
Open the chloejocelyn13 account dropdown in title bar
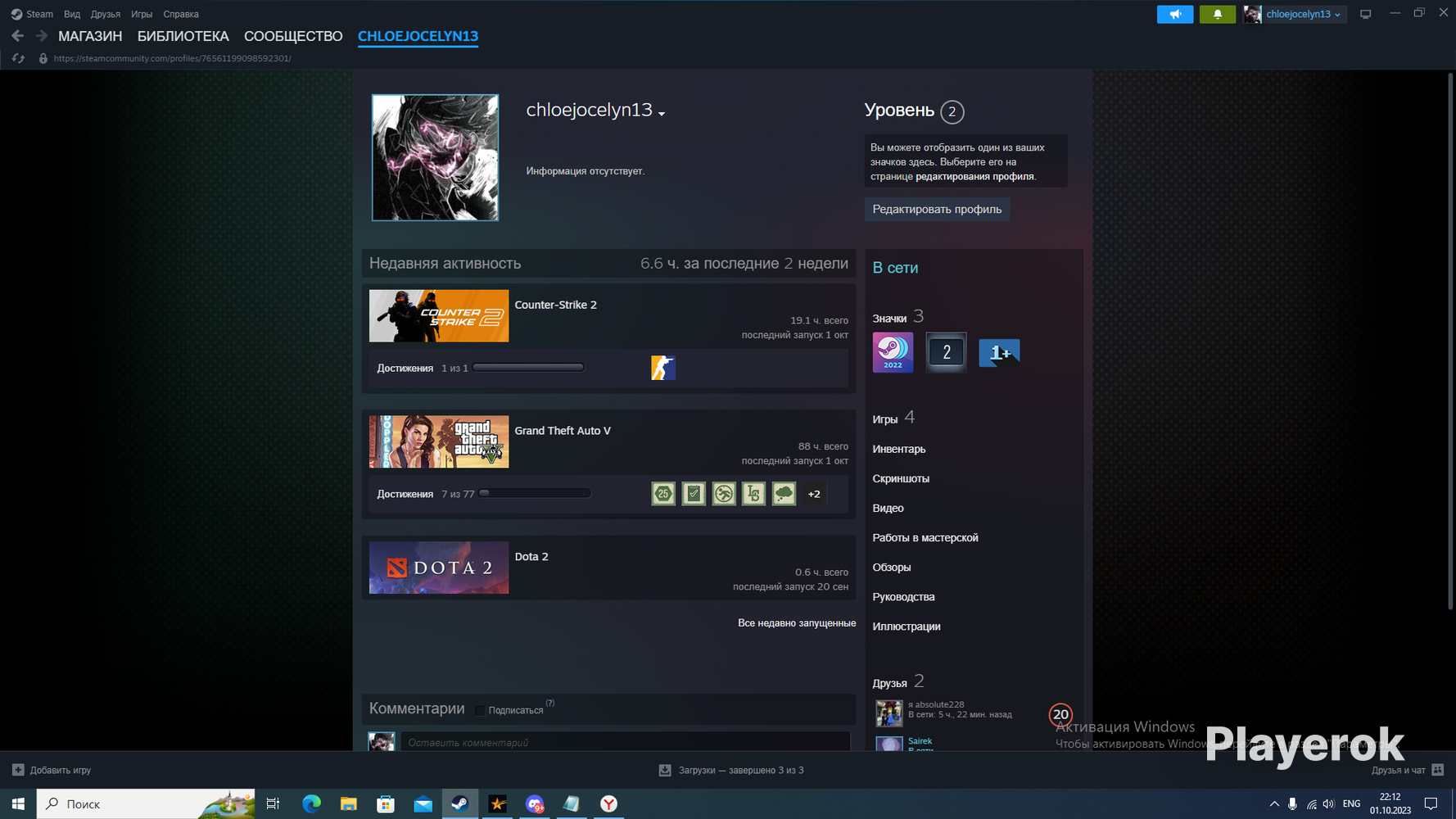[1295, 14]
